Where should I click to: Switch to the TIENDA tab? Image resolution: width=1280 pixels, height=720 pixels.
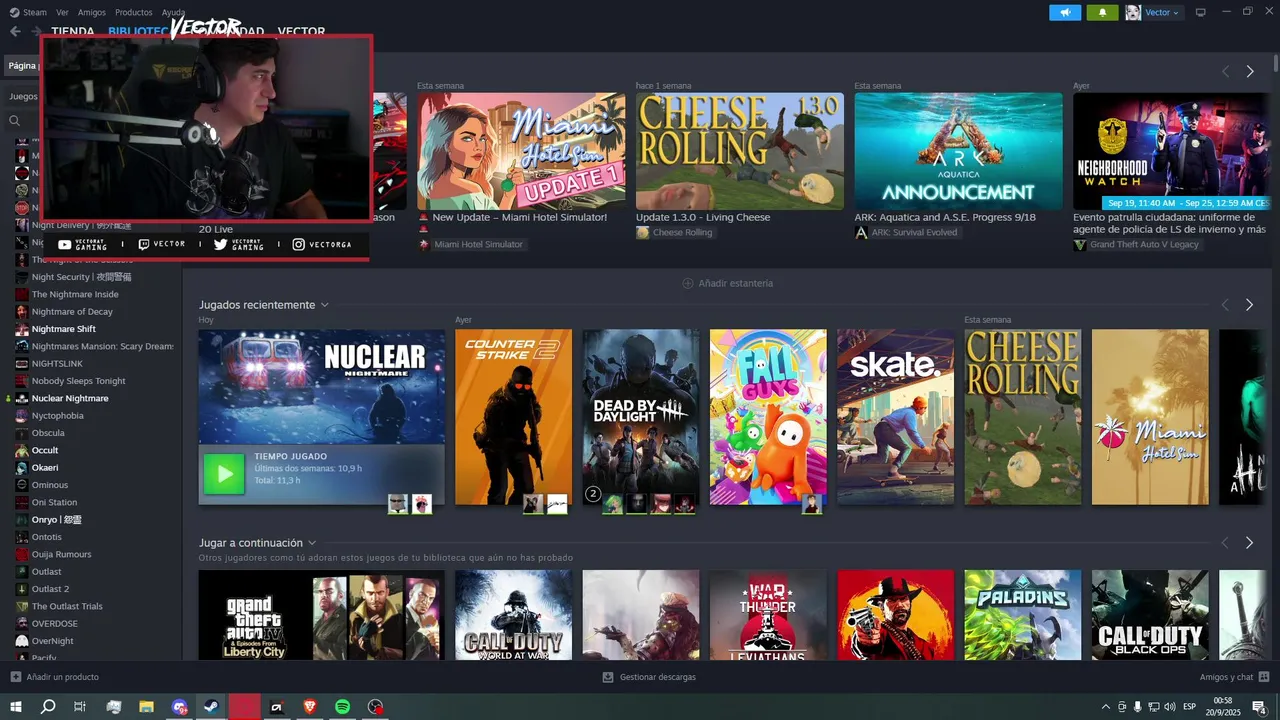click(73, 31)
